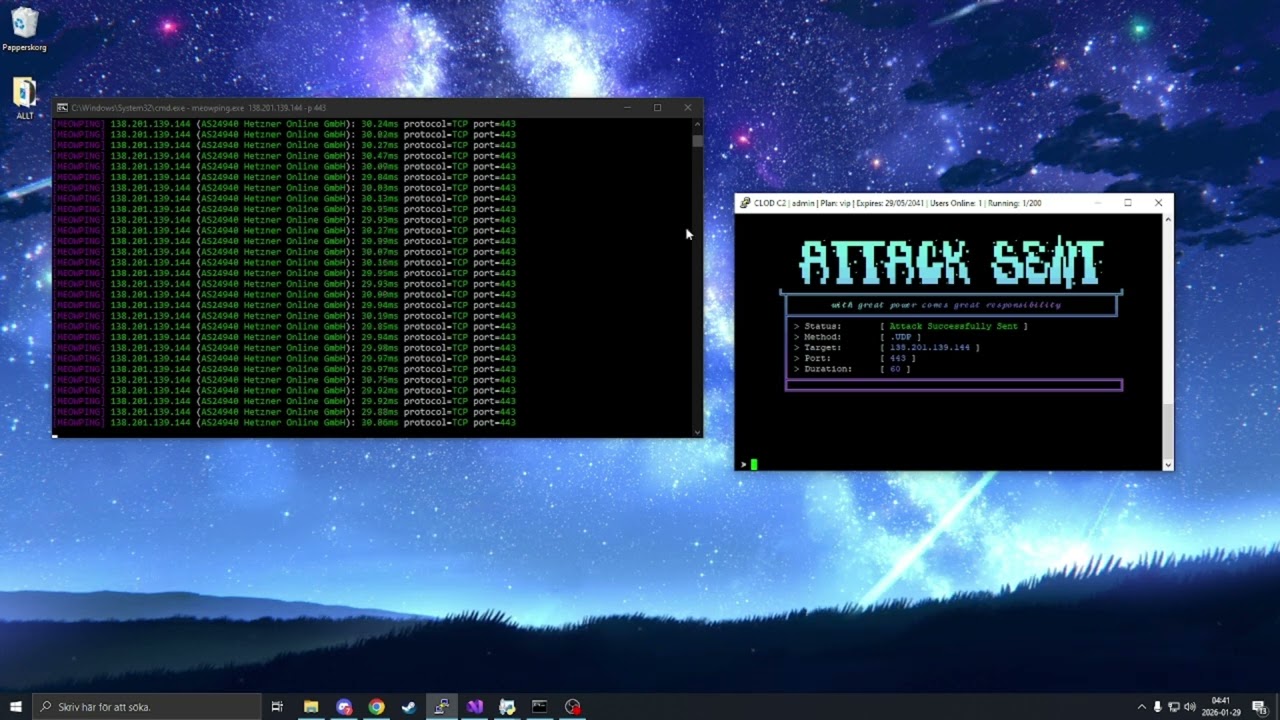This screenshot has width=1280, height=720.
Task: Open Task View on the taskbar
Action: (277, 706)
